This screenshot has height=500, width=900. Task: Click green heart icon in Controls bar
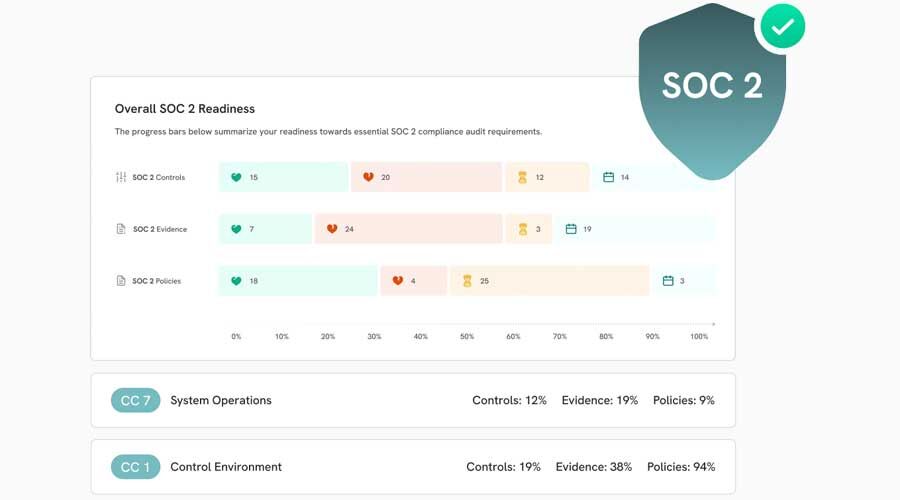[x=236, y=177]
